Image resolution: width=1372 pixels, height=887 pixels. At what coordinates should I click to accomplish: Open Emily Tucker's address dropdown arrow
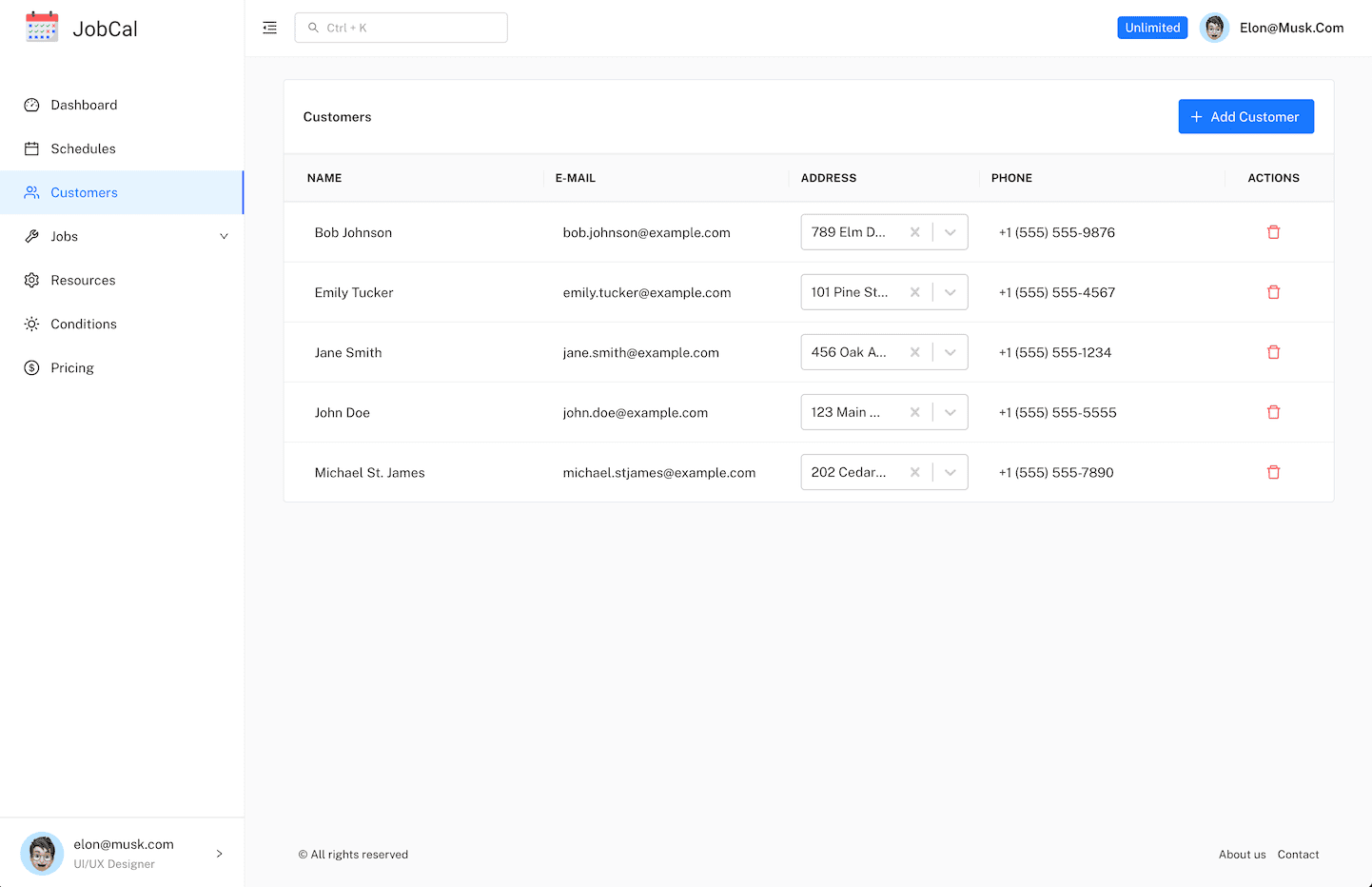[x=950, y=292]
